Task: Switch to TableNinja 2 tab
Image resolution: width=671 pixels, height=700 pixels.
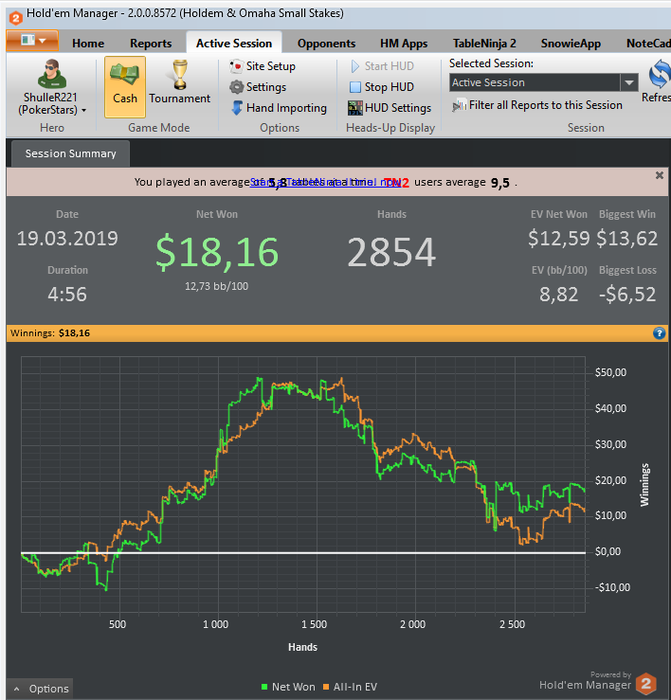Action: click(484, 43)
